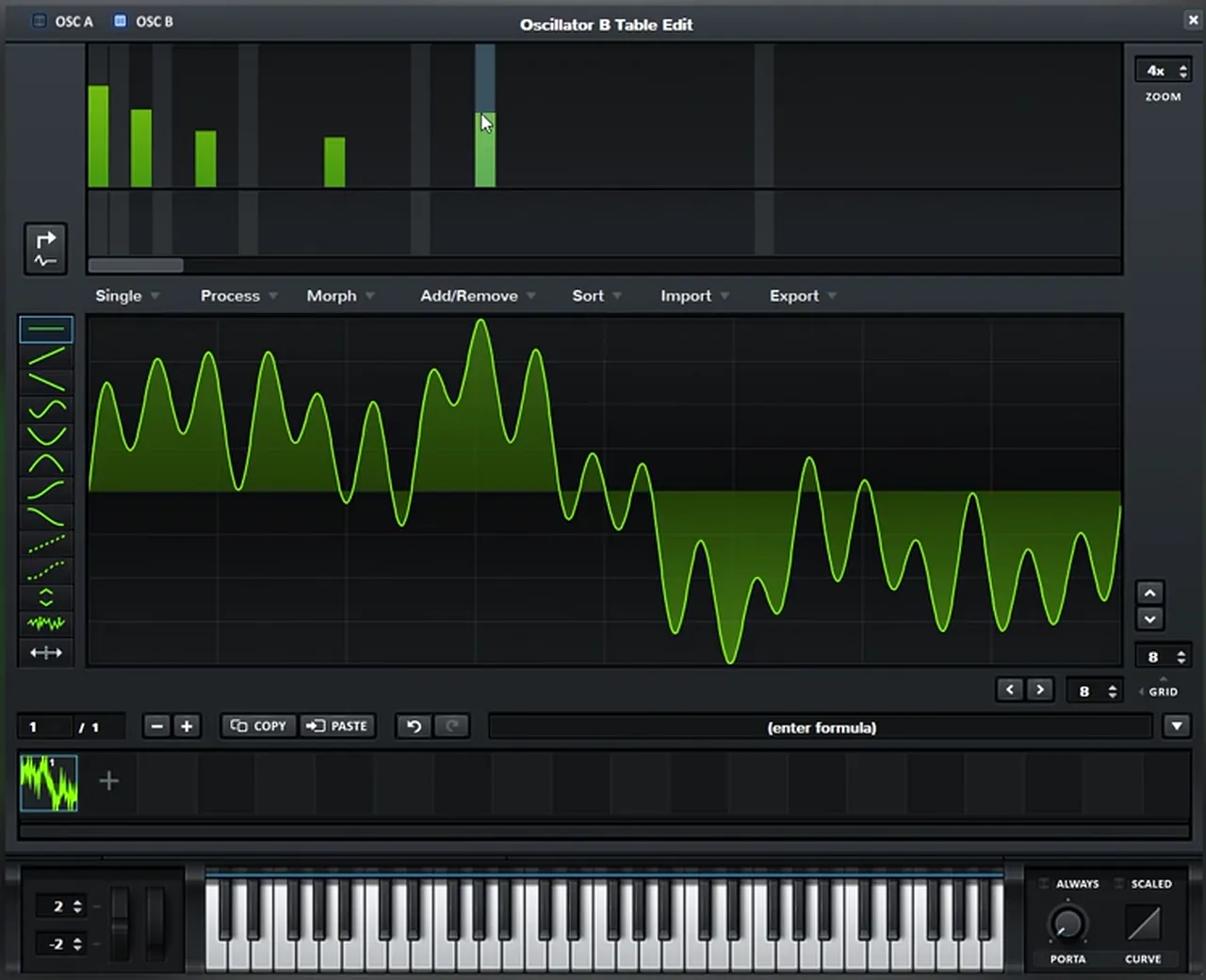This screenshot has width=1206, height=980.
Task: Select wavetable frame 1 thumbnail
Action: pyautogui.click(x=49, y=783)
